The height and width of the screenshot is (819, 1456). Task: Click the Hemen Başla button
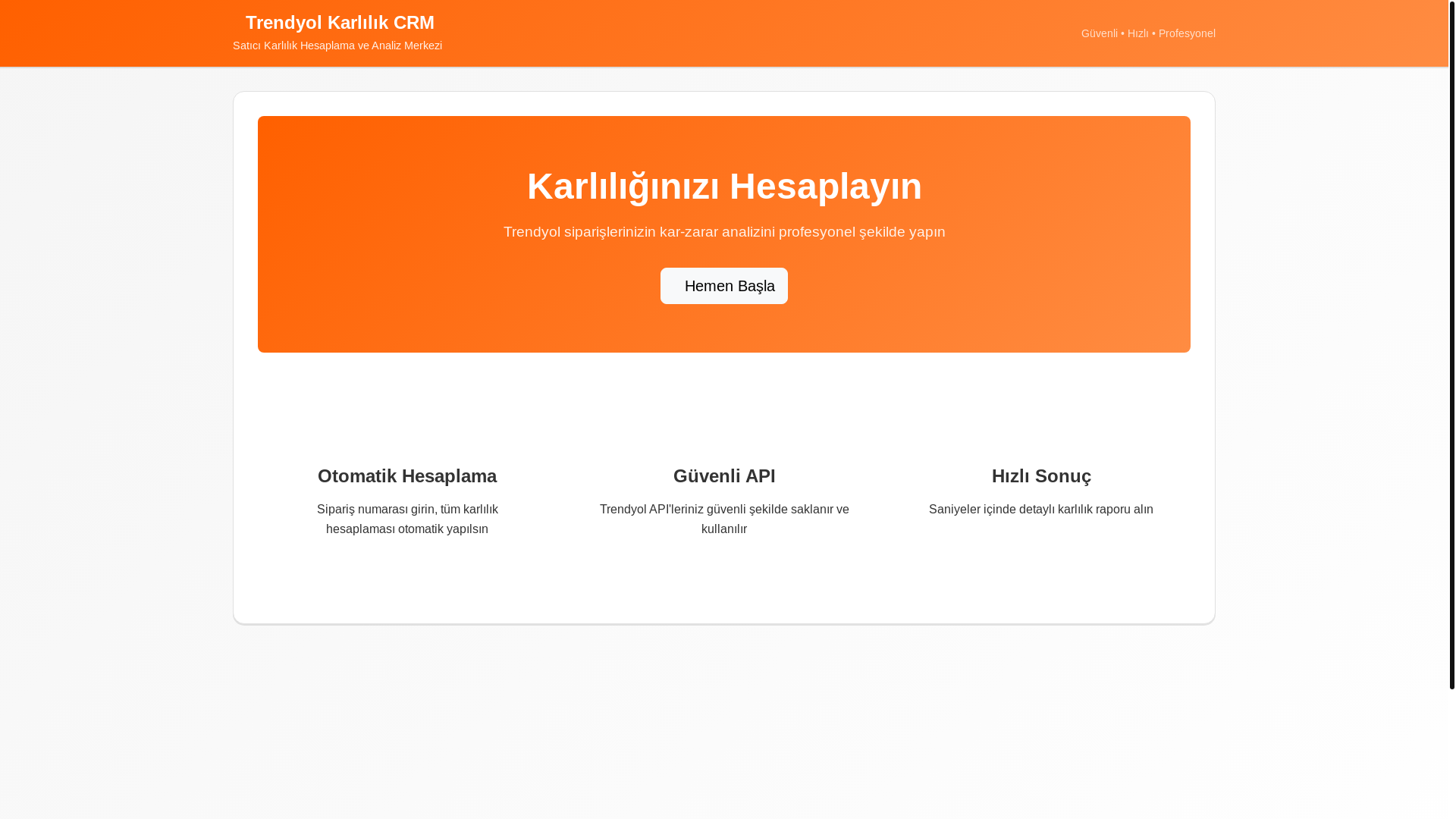click(x=723, y=286)
